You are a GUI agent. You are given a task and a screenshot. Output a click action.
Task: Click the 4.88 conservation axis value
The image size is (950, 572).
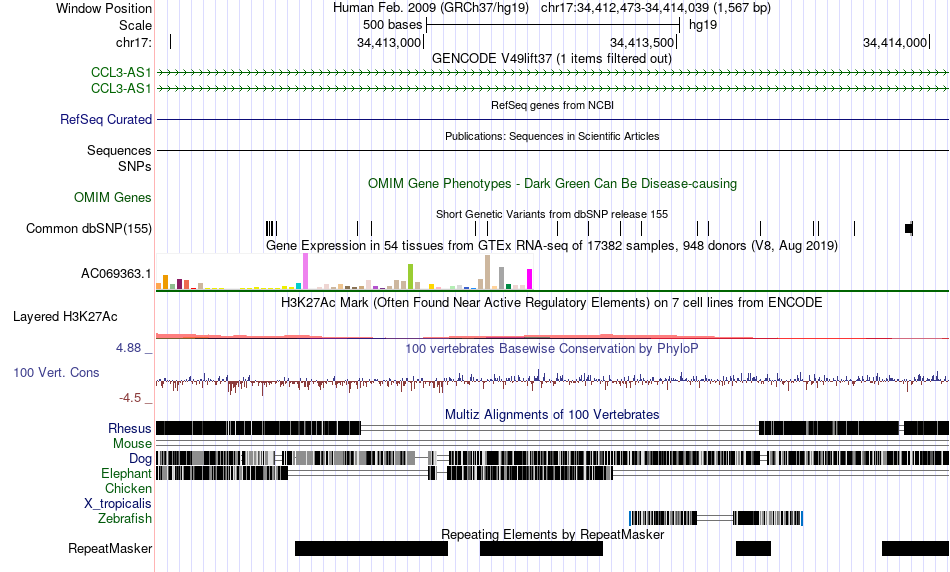[x=128, y=348]
